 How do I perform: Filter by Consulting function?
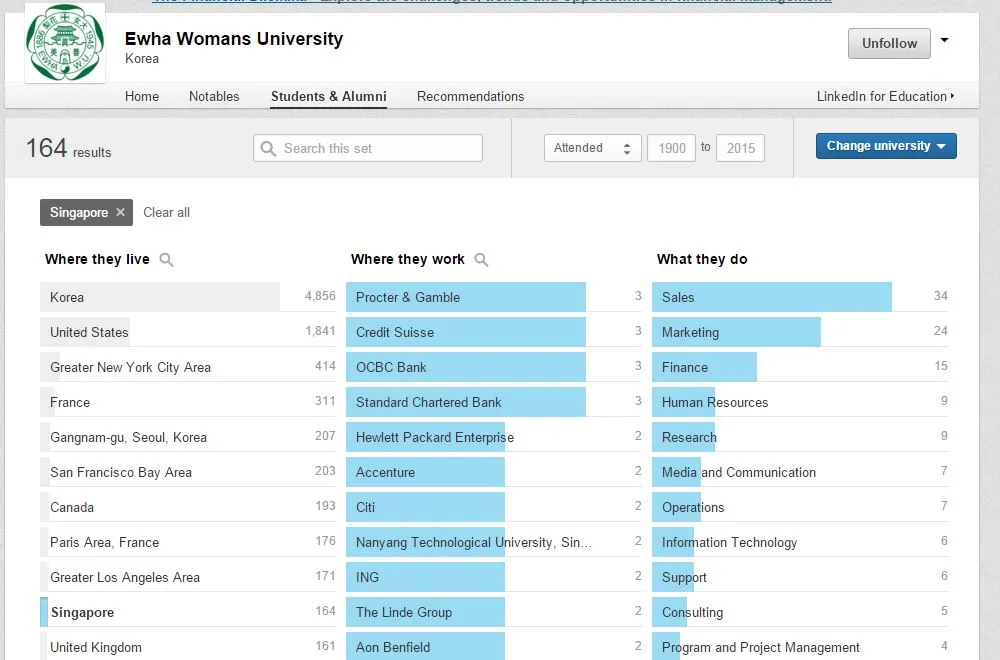(800, 612)
